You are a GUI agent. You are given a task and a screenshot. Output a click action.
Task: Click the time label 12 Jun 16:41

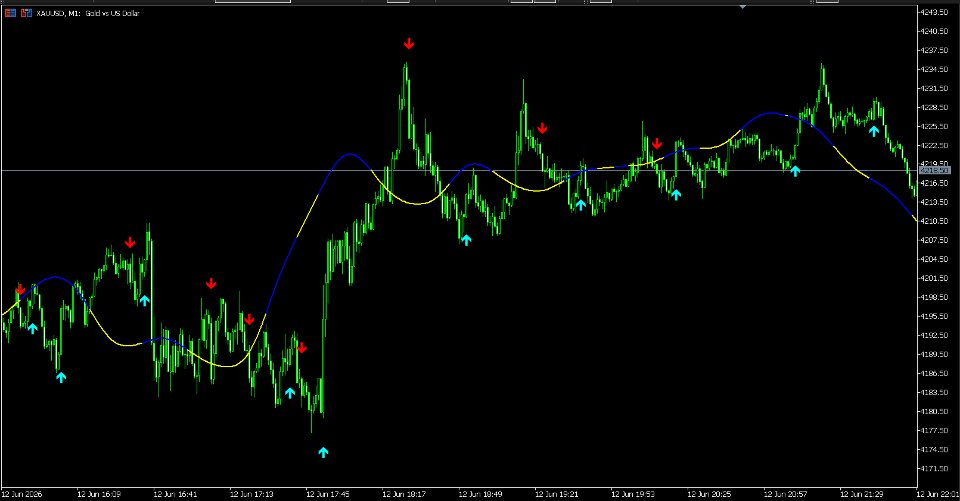175,494
